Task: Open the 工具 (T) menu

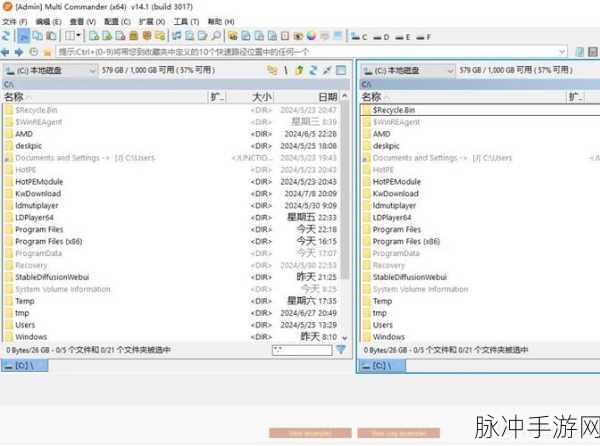Action: coord(186,21)
